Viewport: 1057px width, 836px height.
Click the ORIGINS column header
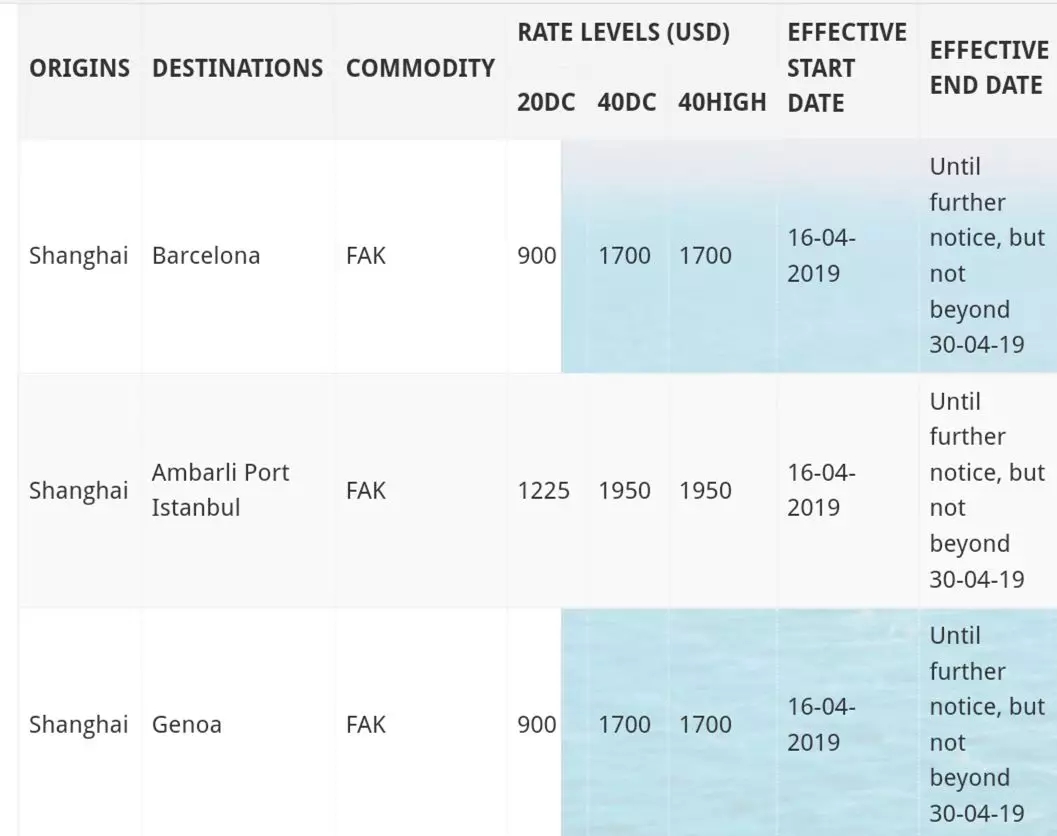point(80,68)
